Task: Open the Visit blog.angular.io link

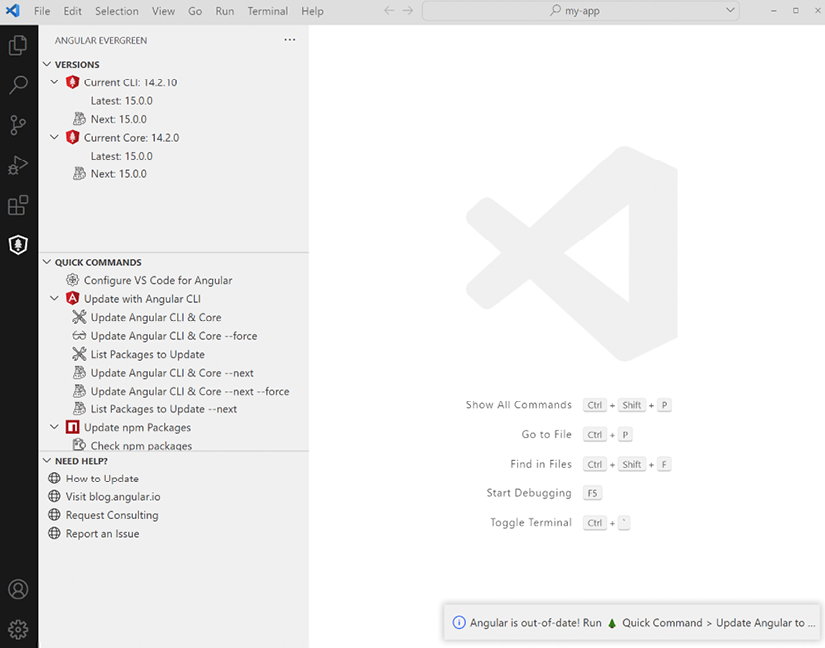Action: (113, 497)
